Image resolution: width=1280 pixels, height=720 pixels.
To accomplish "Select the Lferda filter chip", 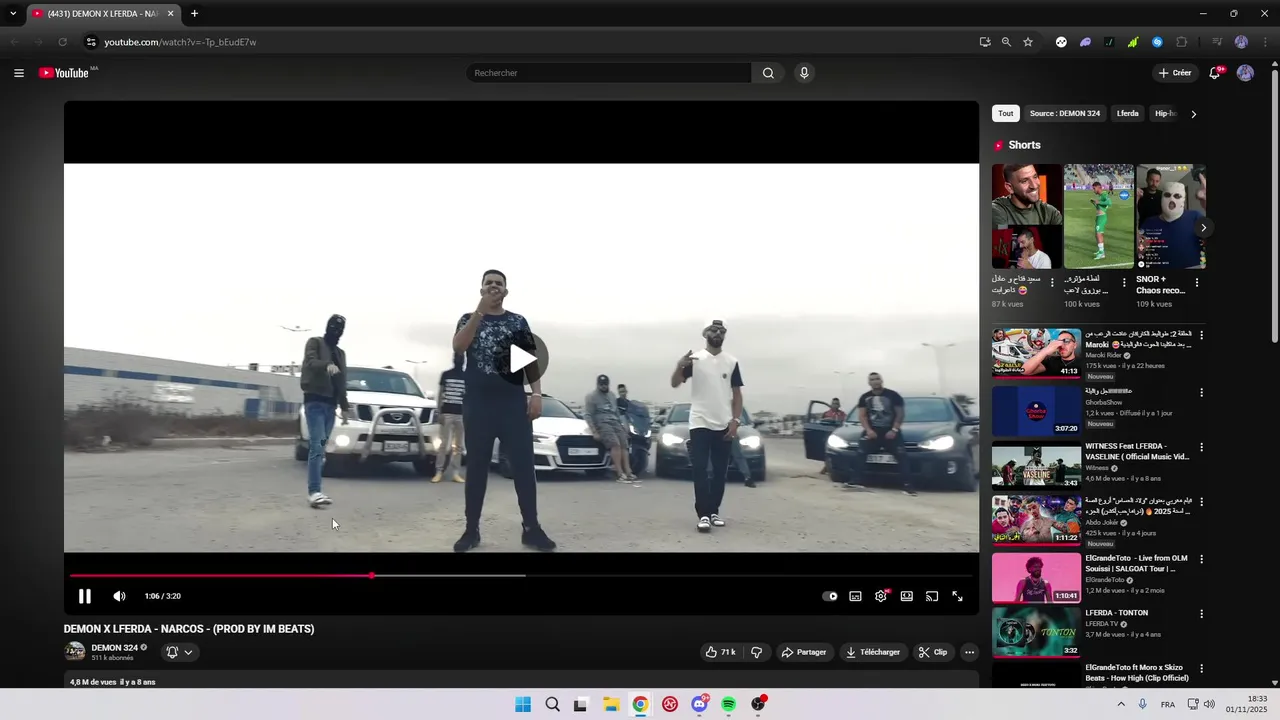I will click(1128, 113).
